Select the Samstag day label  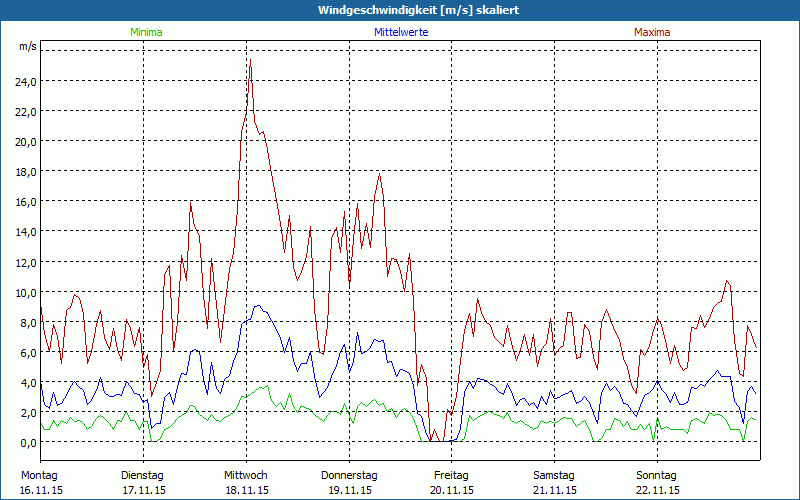click(x=554, y=475)
